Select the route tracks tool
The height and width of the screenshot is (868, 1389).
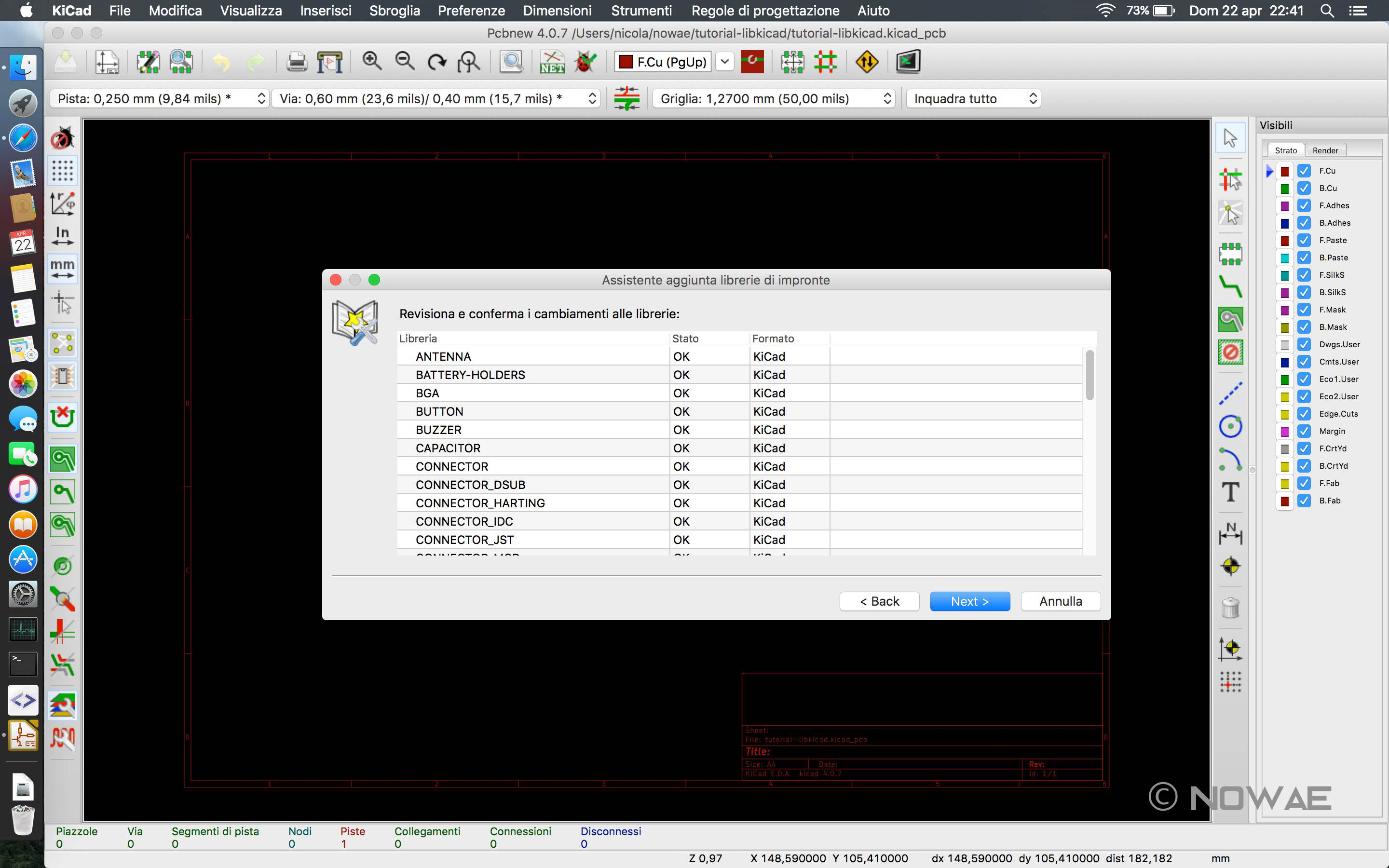(1230, 286)
